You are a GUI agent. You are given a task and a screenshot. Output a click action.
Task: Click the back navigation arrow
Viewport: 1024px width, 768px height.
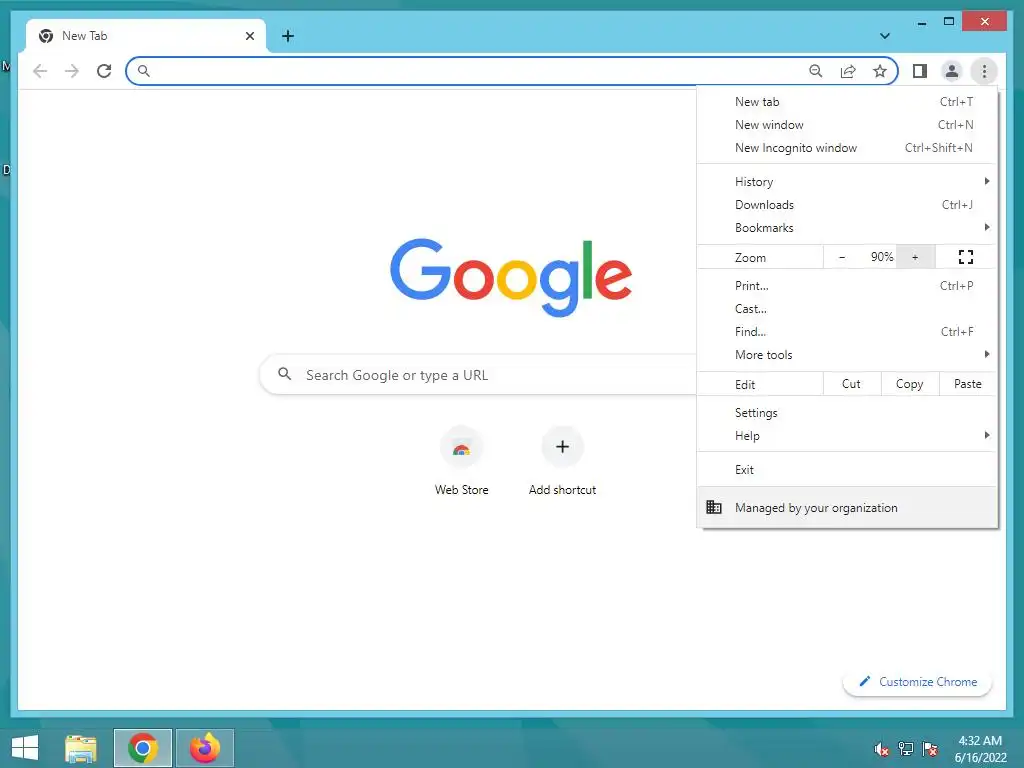[40, 71]
